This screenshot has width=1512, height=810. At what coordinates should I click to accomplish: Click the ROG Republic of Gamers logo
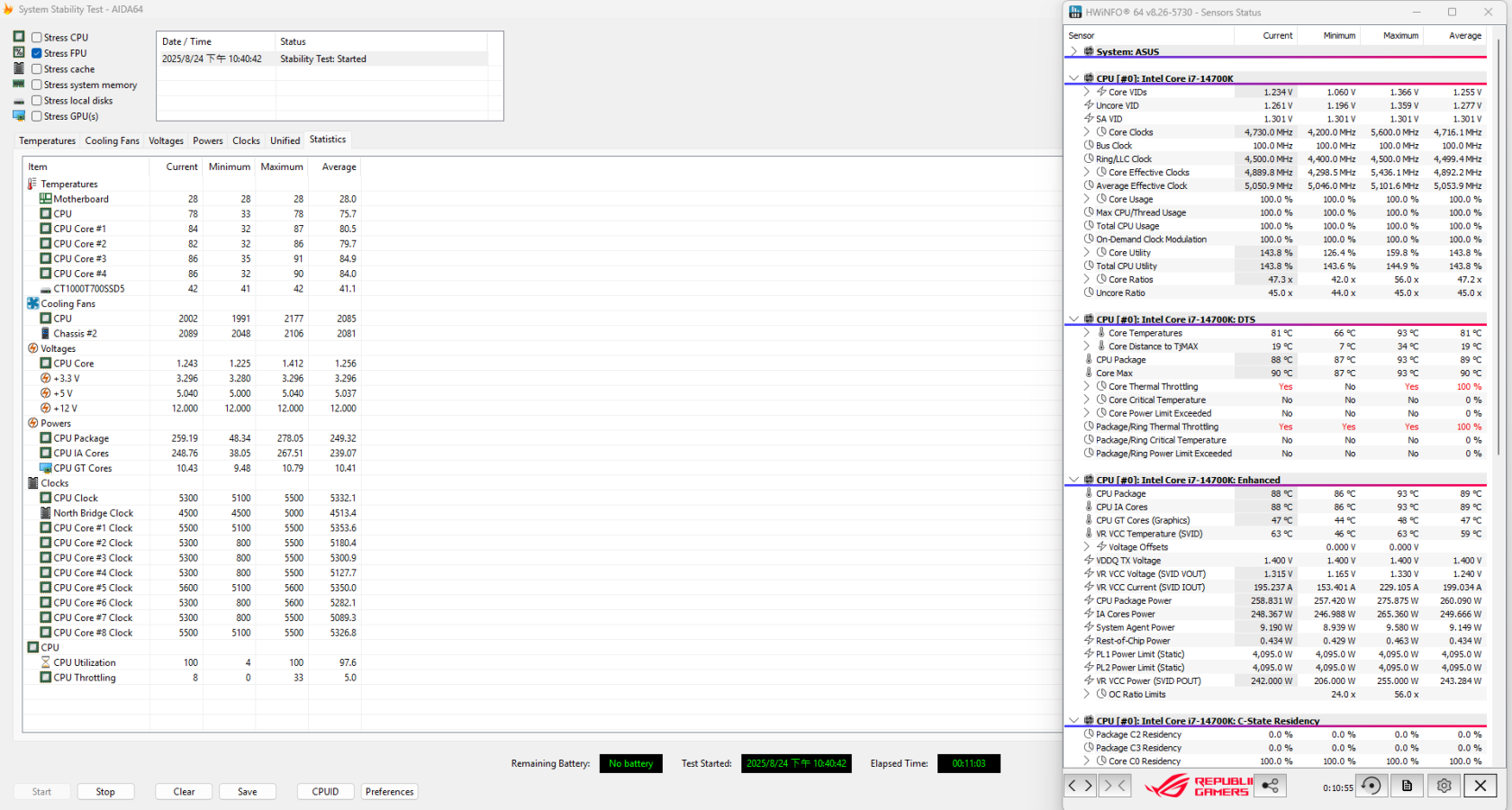click(1198, 786)
